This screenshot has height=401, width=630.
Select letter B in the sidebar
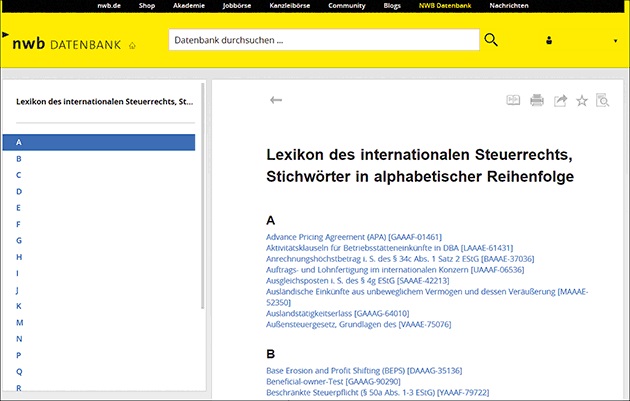pyautogui.click(x=19, y=158)
